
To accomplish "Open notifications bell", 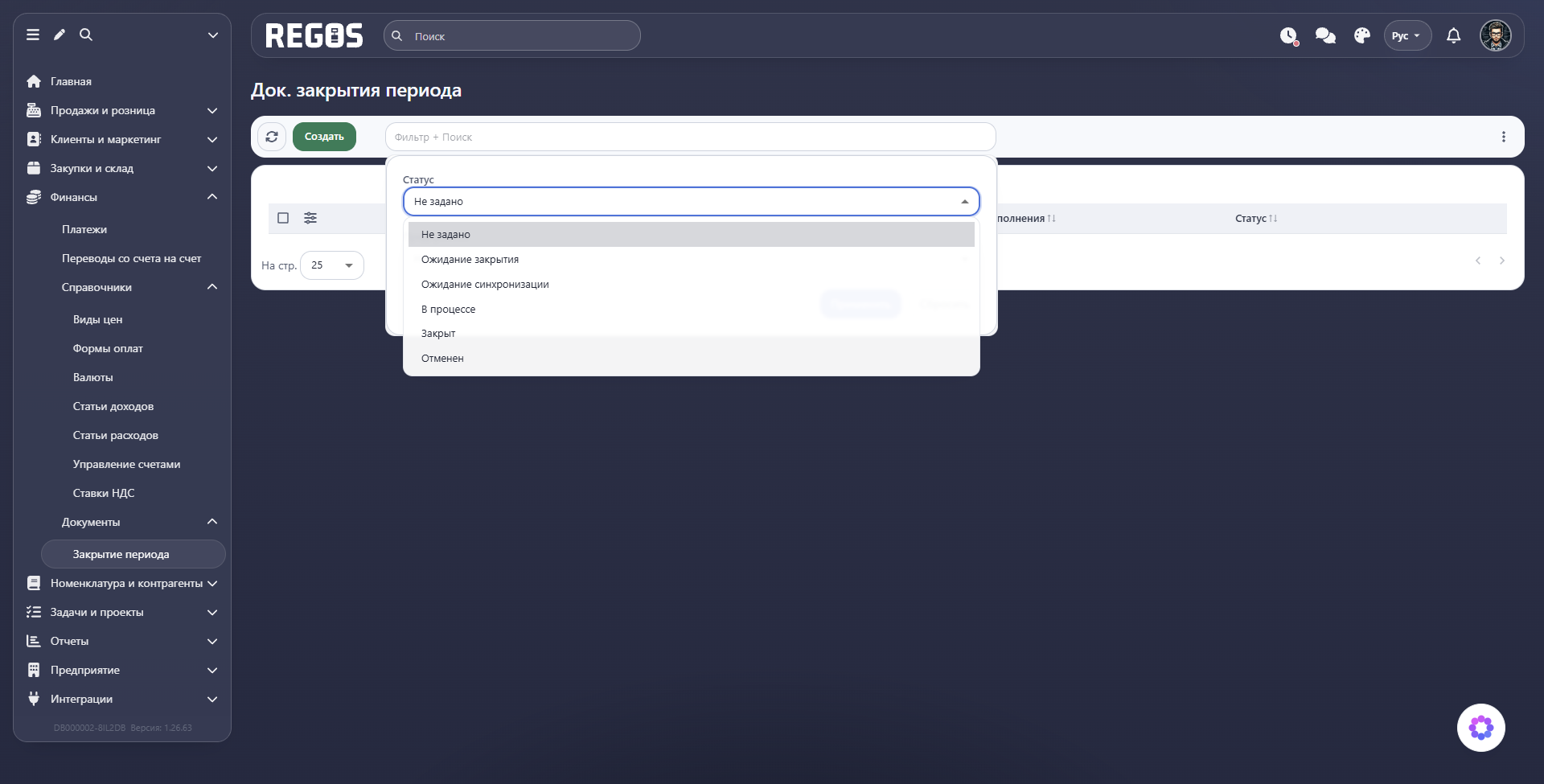I will (x=1453, y=35).
